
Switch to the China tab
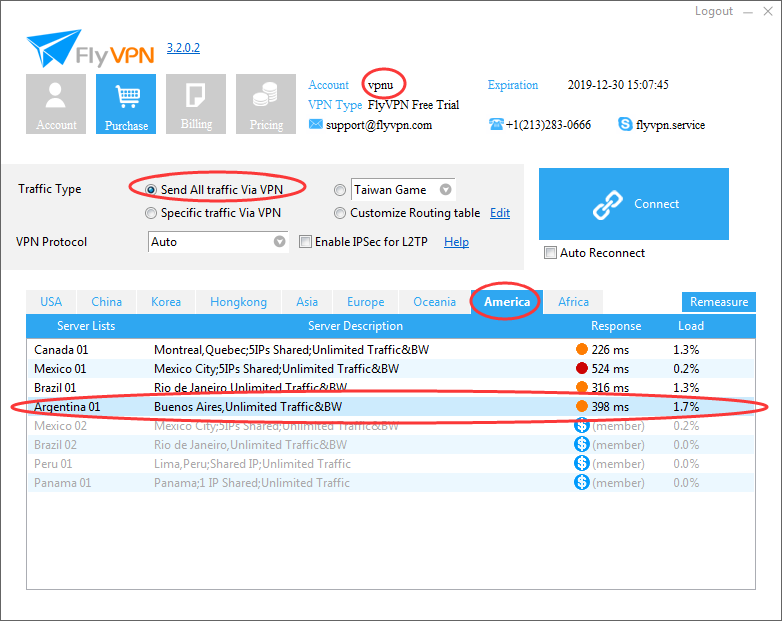tap(106, 302)
